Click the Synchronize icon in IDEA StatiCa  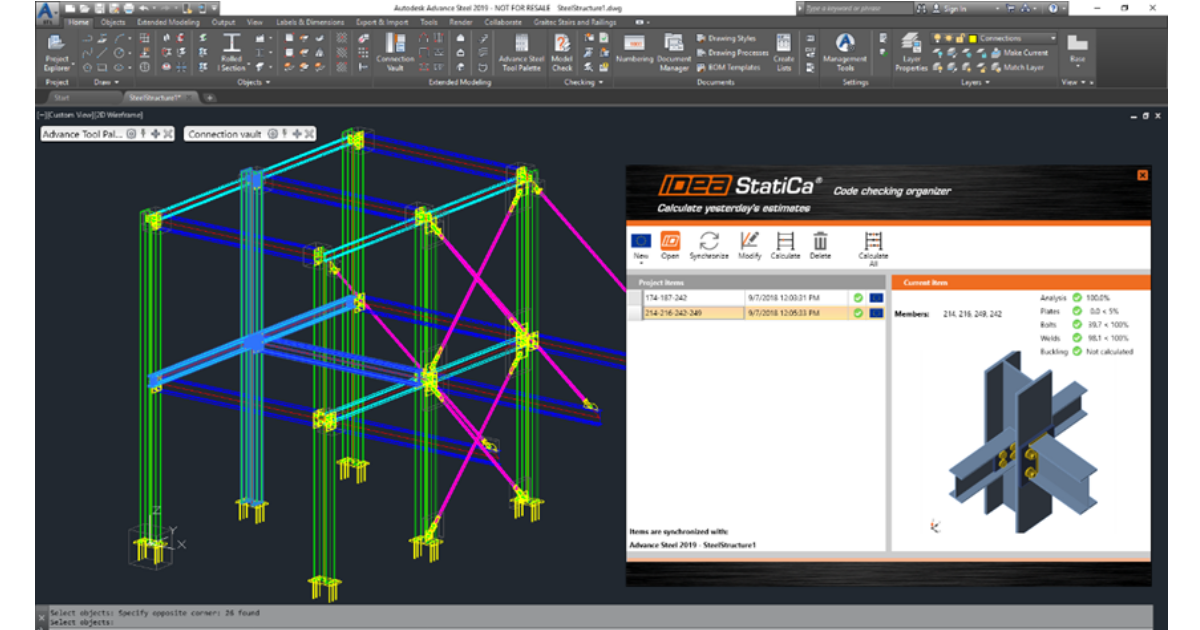pyautogui.click(x=709, y=241)
